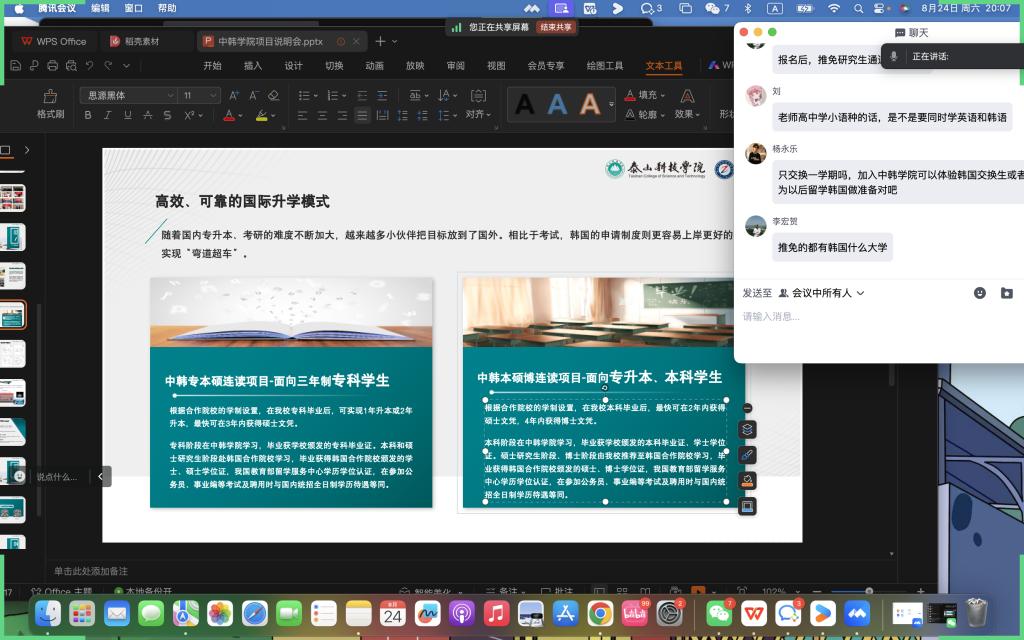Open the 动画 ribbon tab
Image resolution: width=1024 pixels, height=640 pixels.
374,66
